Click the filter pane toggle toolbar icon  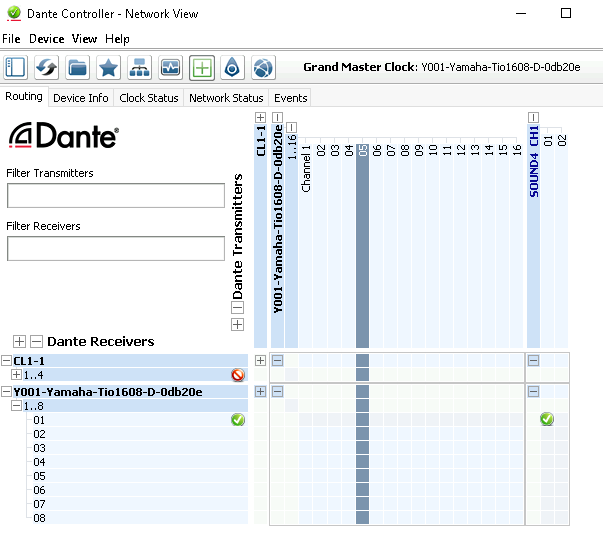16,68
